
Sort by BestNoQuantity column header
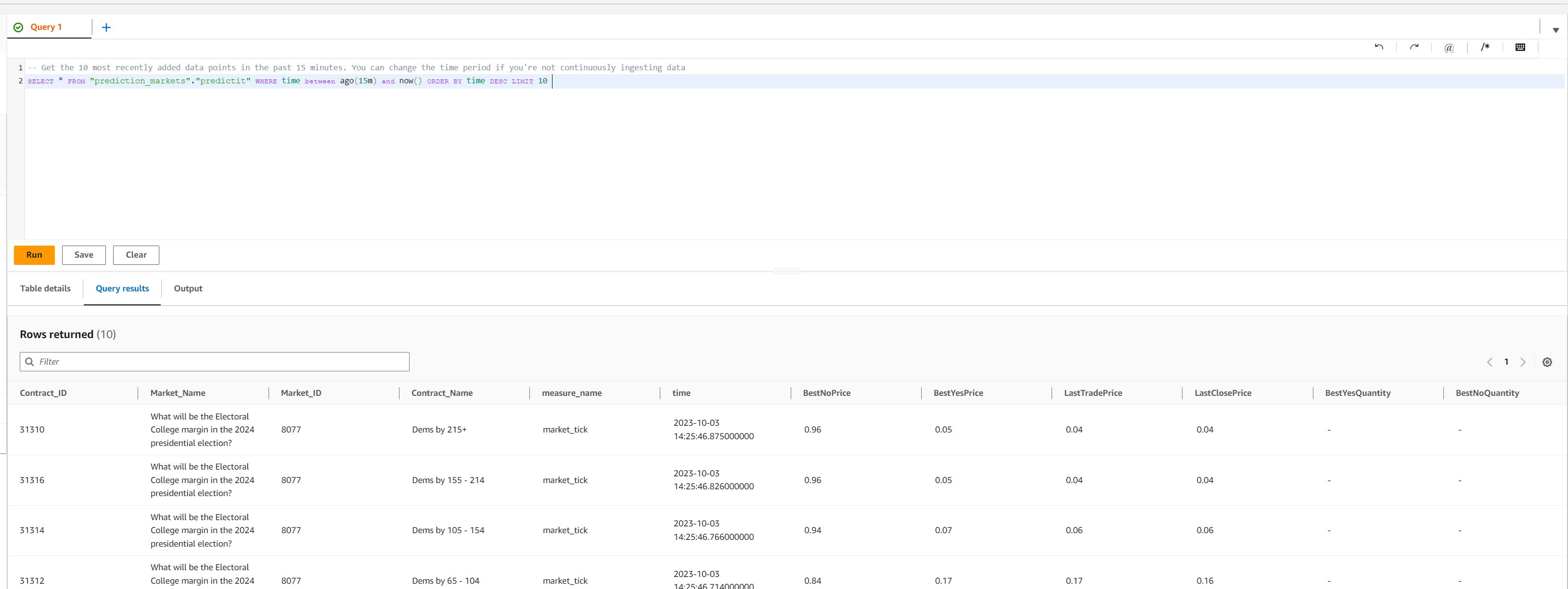[x=1487, y=393]
